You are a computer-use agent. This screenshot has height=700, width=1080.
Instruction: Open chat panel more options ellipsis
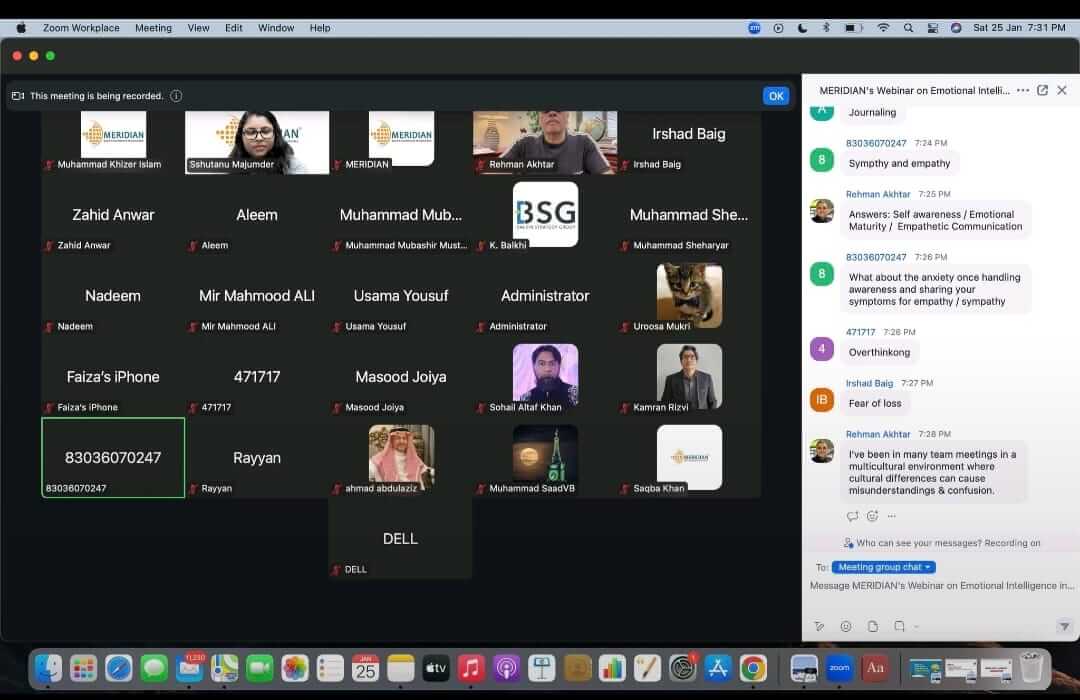1022,90
